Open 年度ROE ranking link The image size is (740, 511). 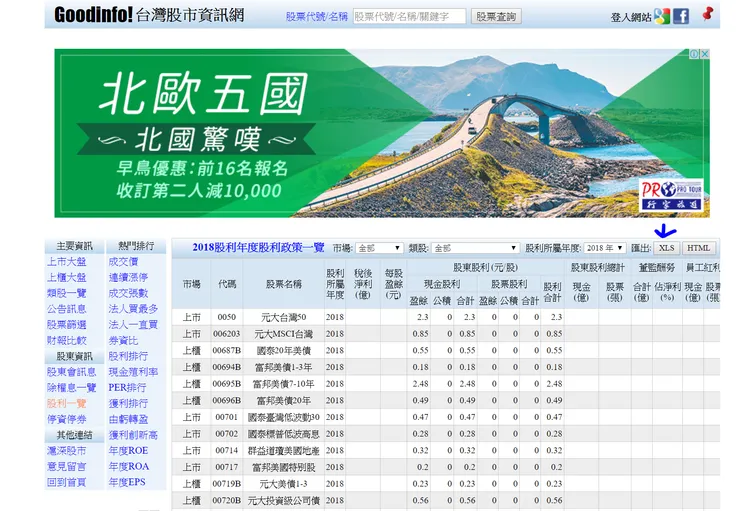tap(128, 451)
